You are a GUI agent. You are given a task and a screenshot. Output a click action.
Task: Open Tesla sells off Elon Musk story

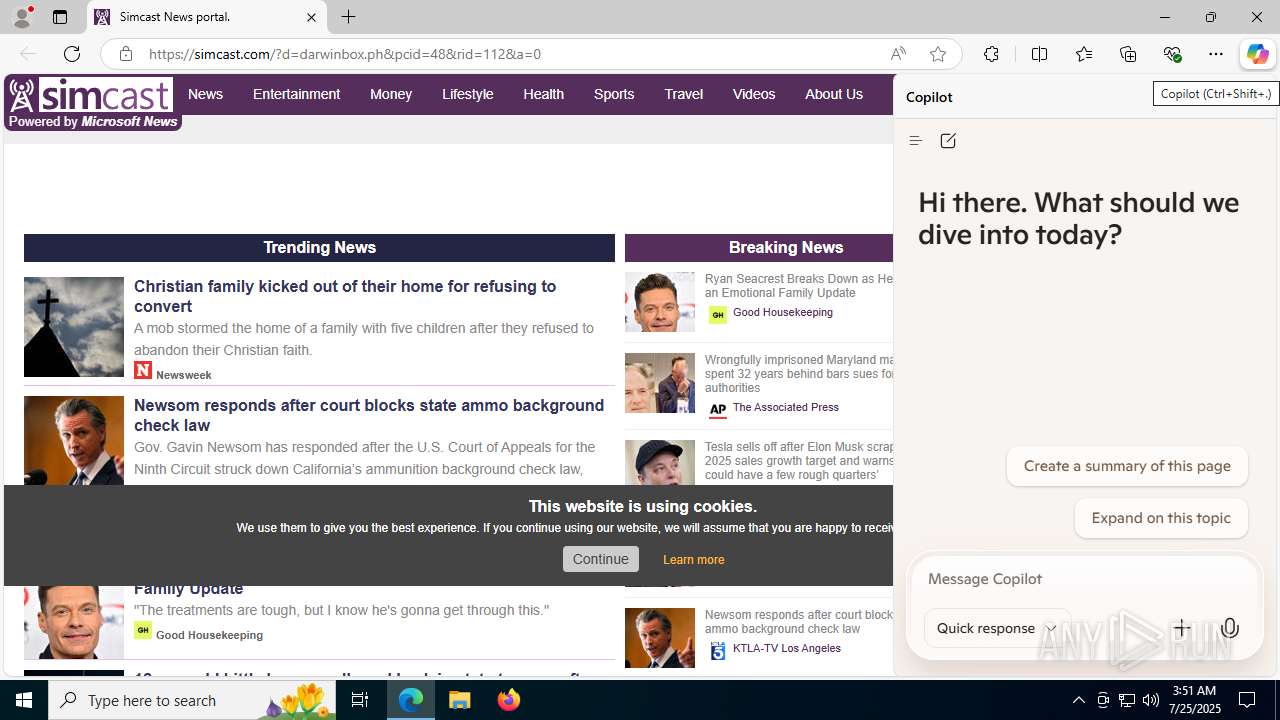tap(798, 461)
